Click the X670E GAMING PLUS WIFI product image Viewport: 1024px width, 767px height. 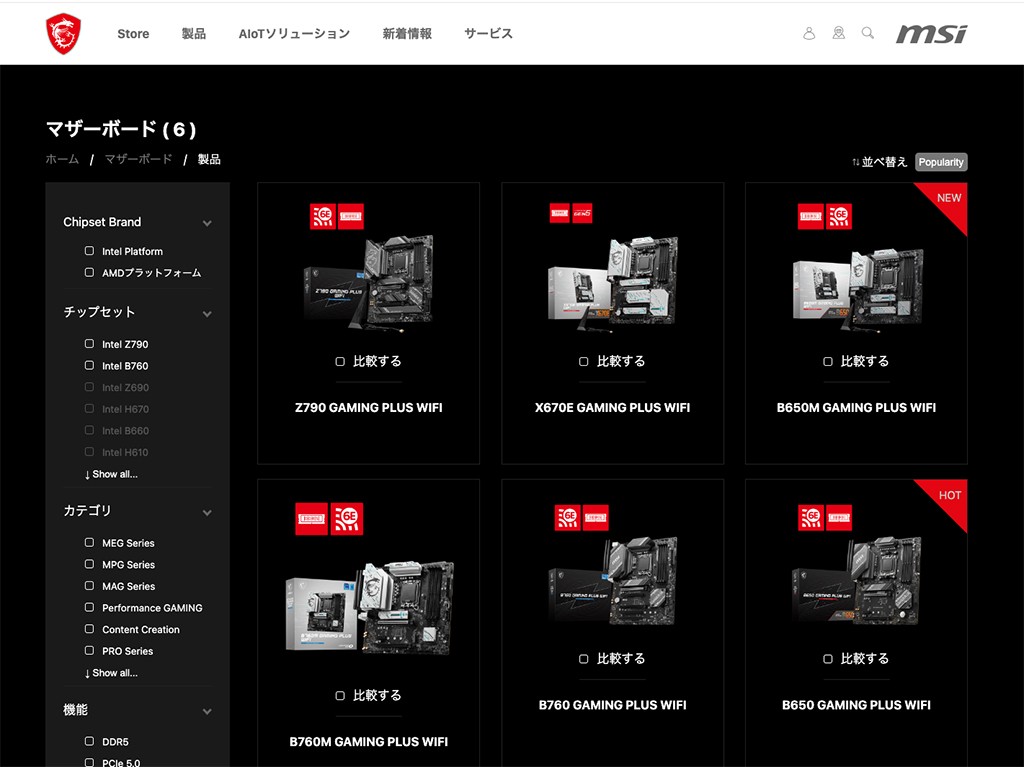(613, 283)
